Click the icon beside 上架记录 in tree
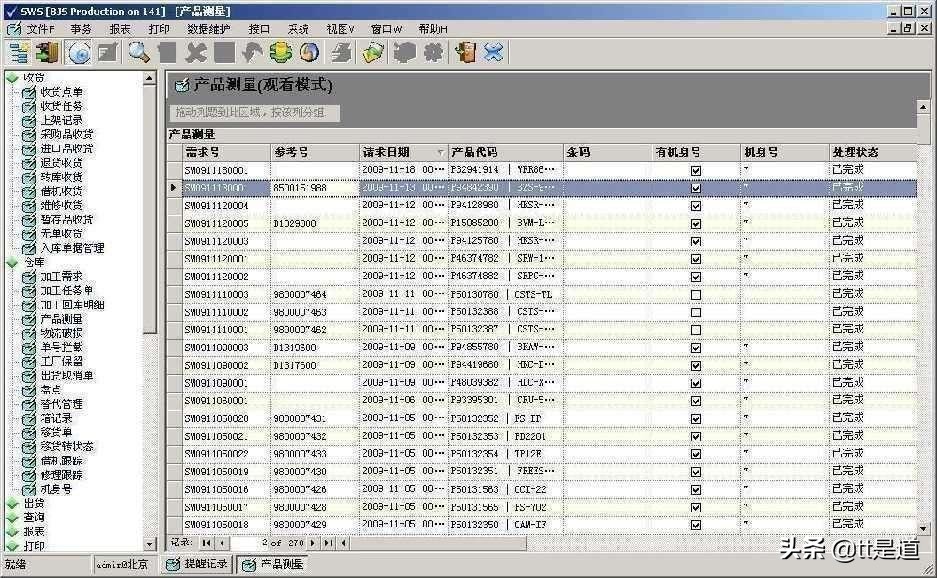The image size is (937, 578). (29, 121)
